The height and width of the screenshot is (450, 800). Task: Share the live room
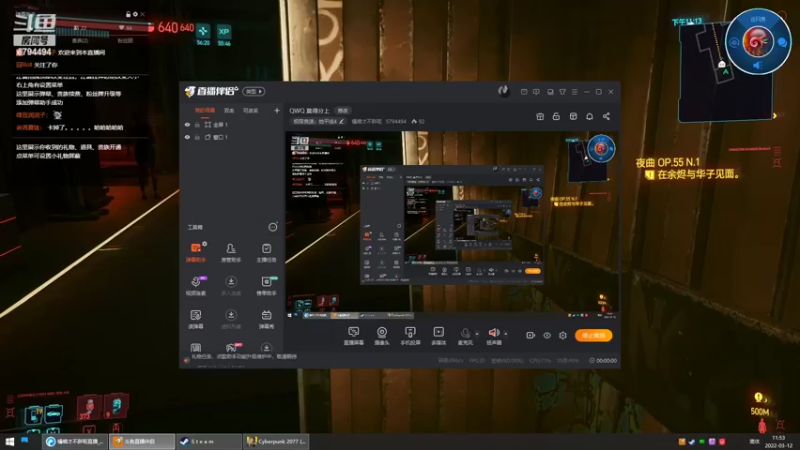[606, 116]
